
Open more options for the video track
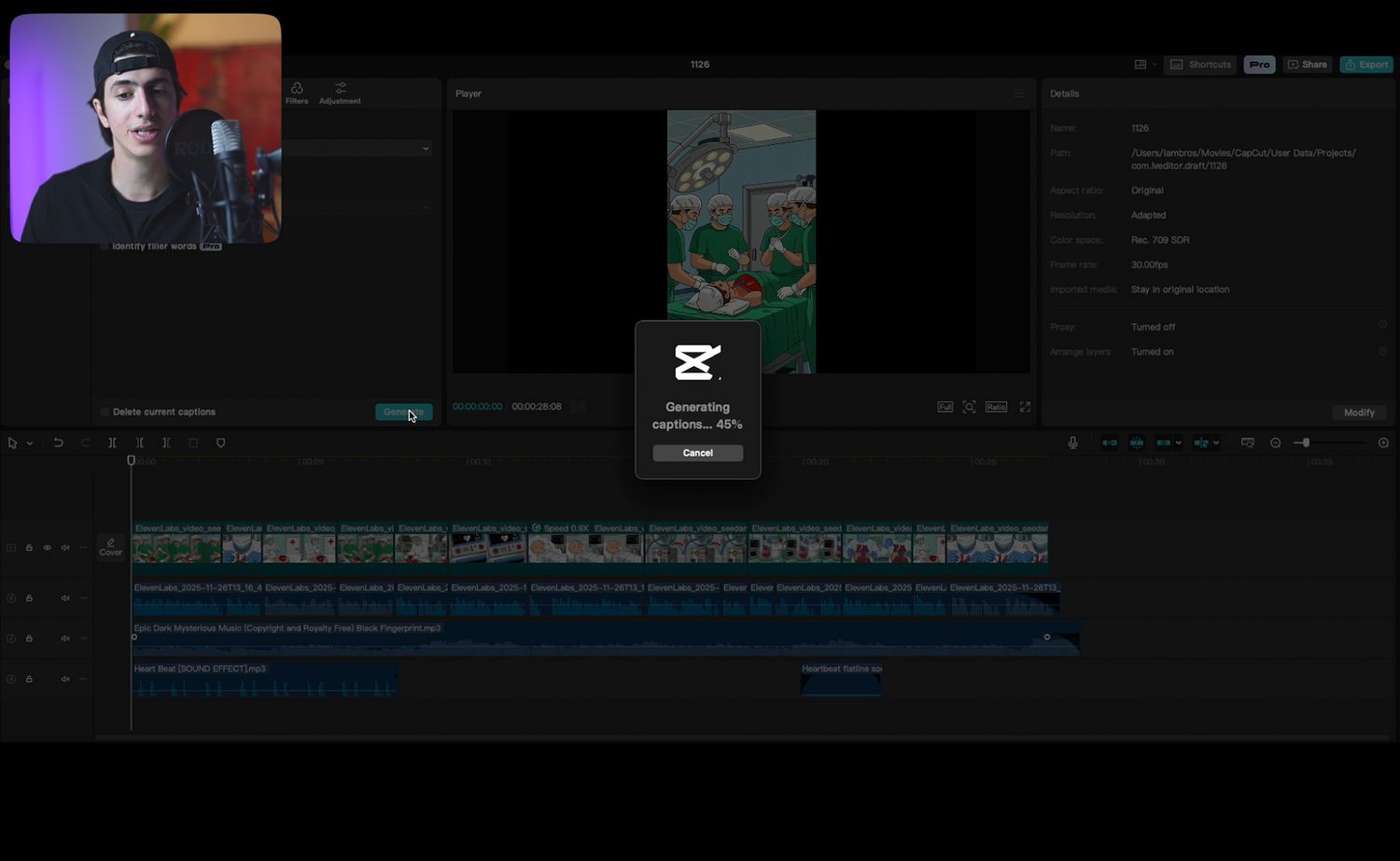(83, 548)
